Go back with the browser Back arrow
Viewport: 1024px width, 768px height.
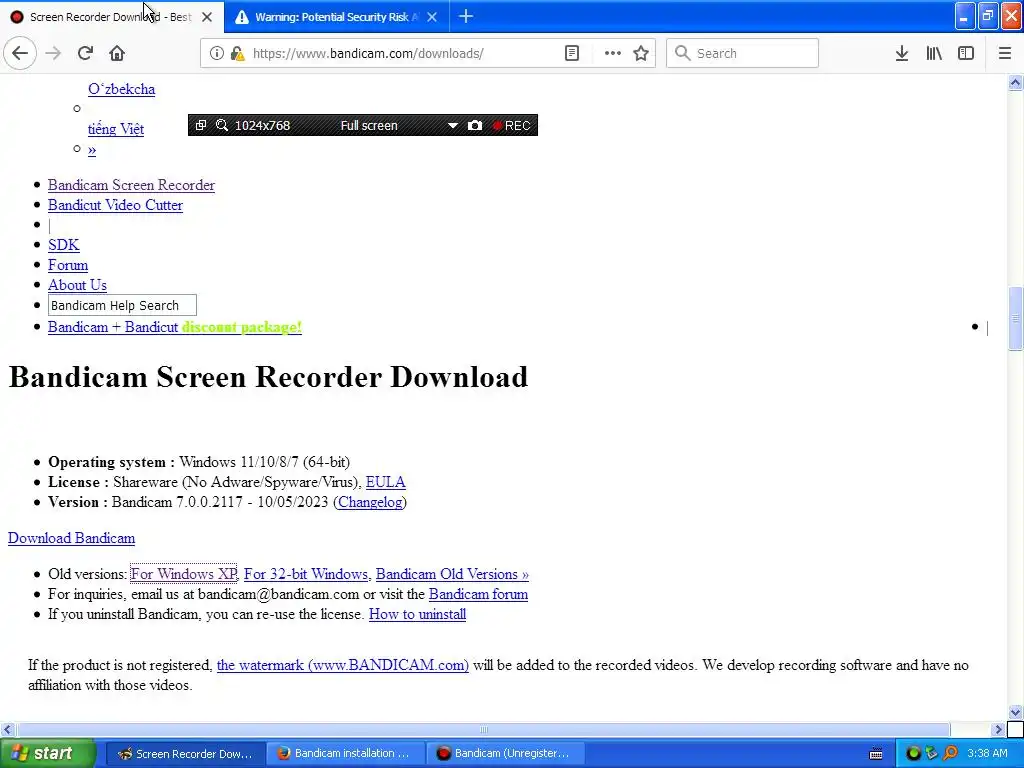[x=20, y=54]
